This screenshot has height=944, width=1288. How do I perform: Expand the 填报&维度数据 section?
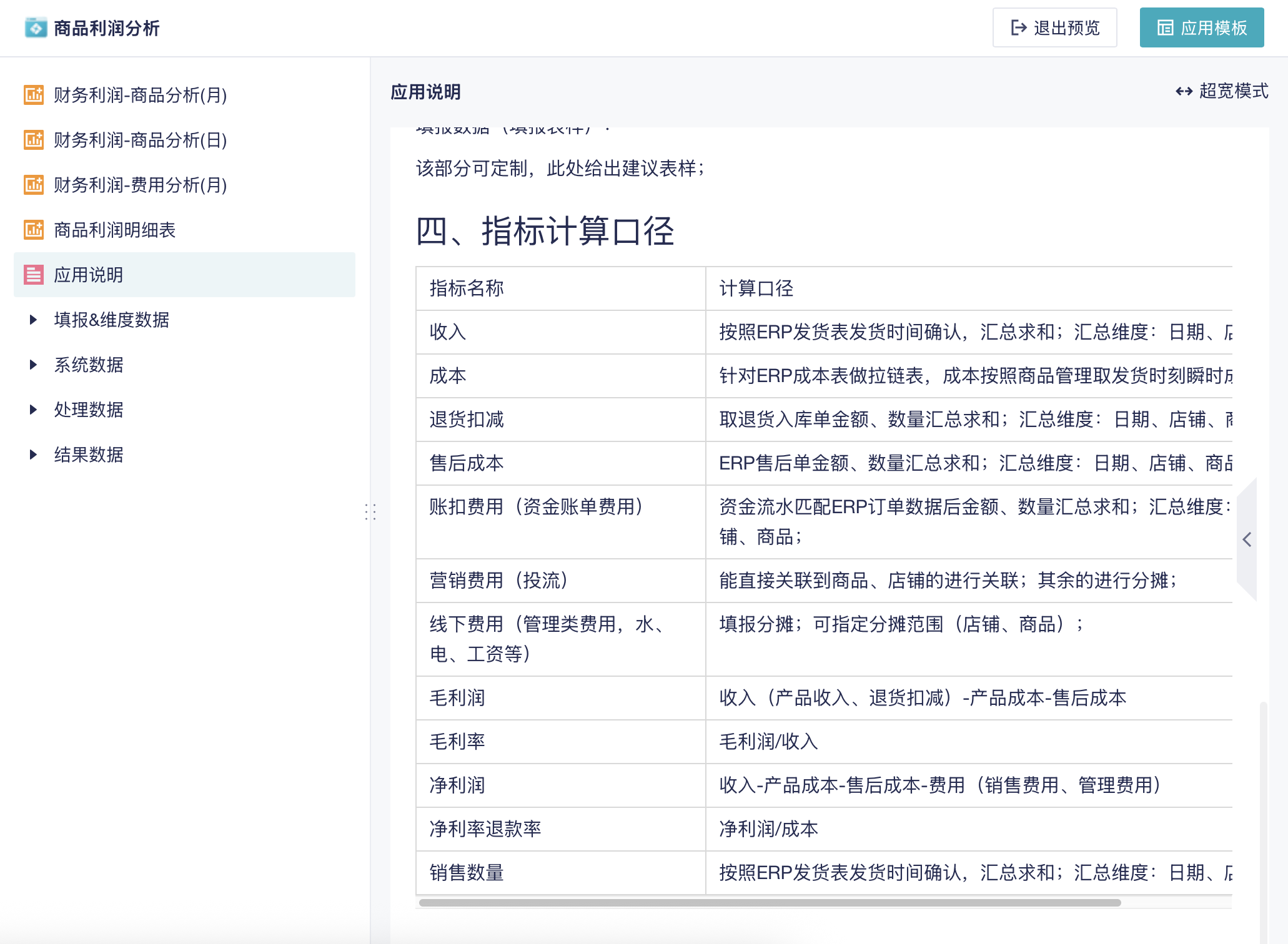pyautogui.click(x=34, y=320)
